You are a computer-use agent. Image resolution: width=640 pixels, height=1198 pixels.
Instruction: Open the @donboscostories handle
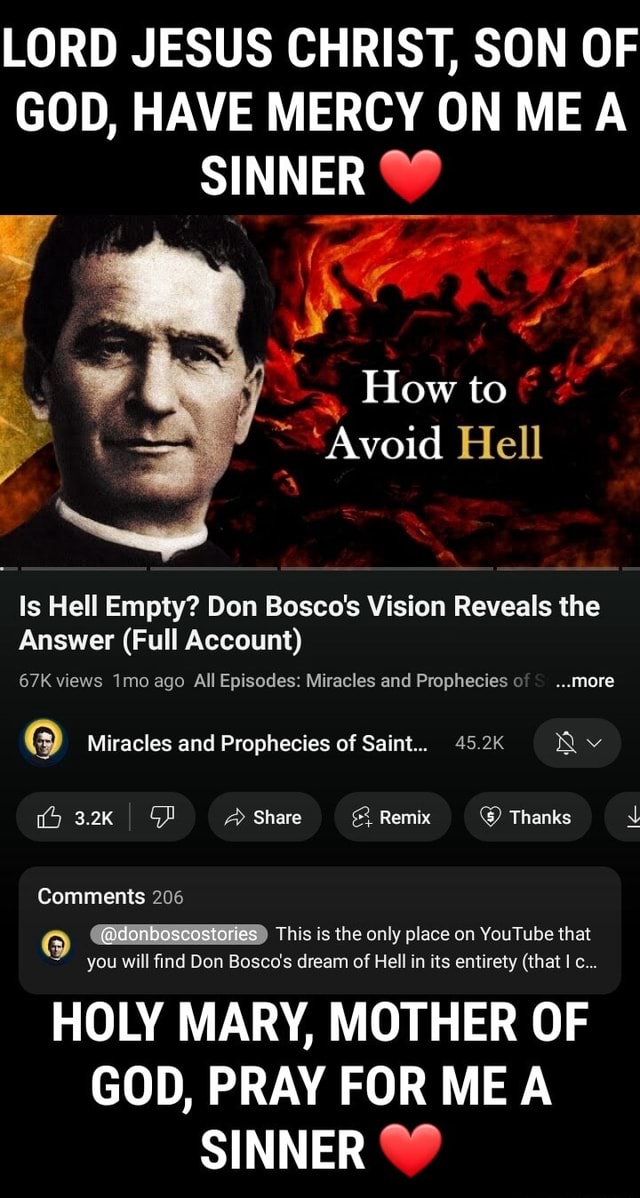point(179,934)
